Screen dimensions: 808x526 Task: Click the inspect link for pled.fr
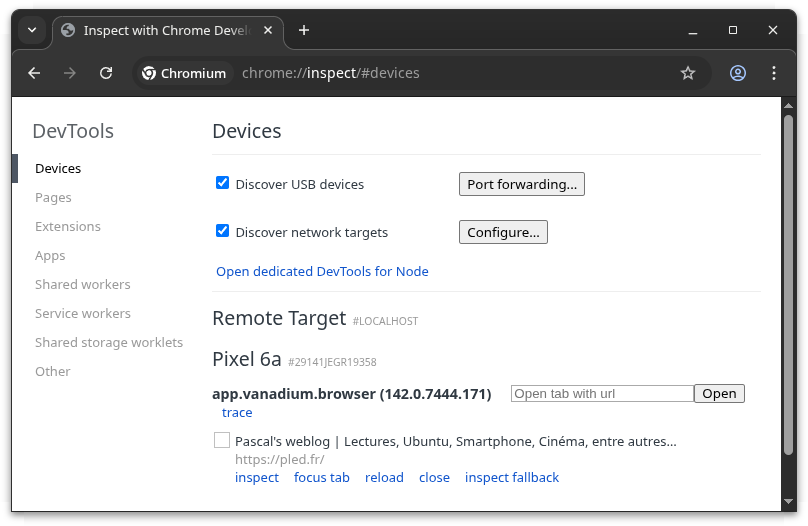[257, 478]
